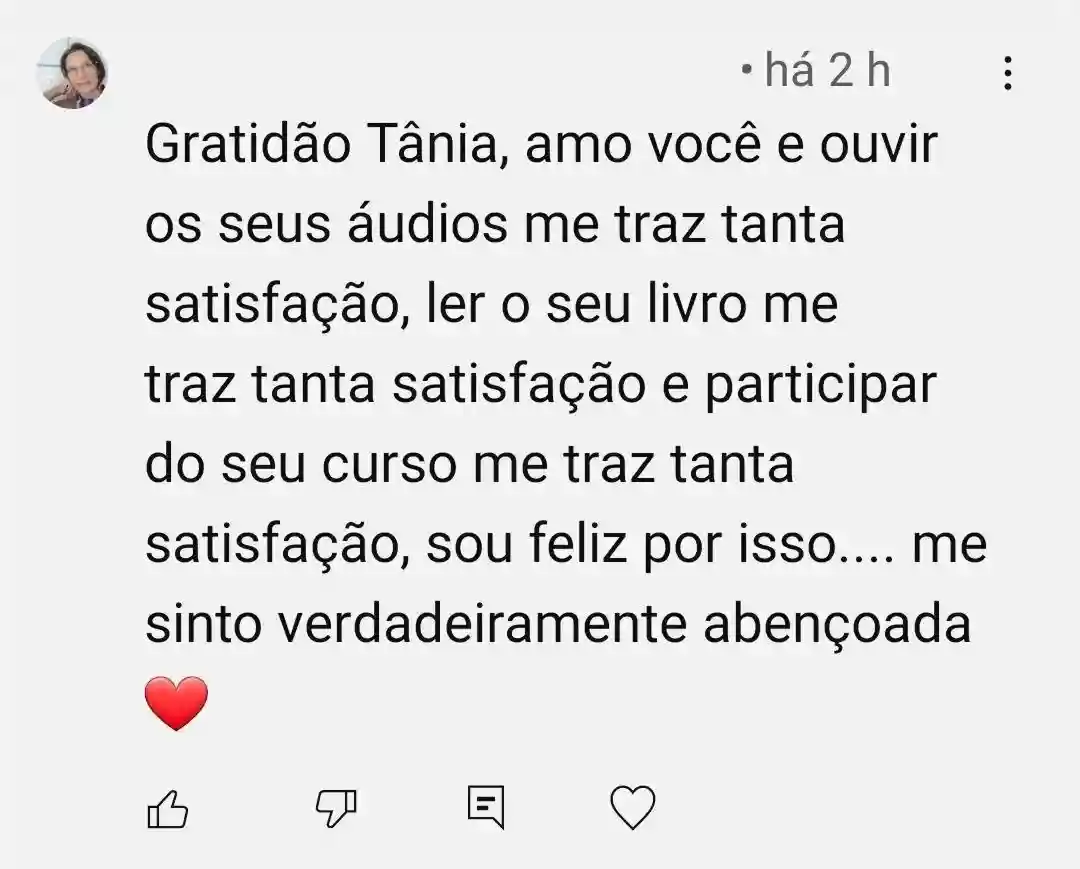Click the thumbs down dislike icon

click(x=336, y=808)
